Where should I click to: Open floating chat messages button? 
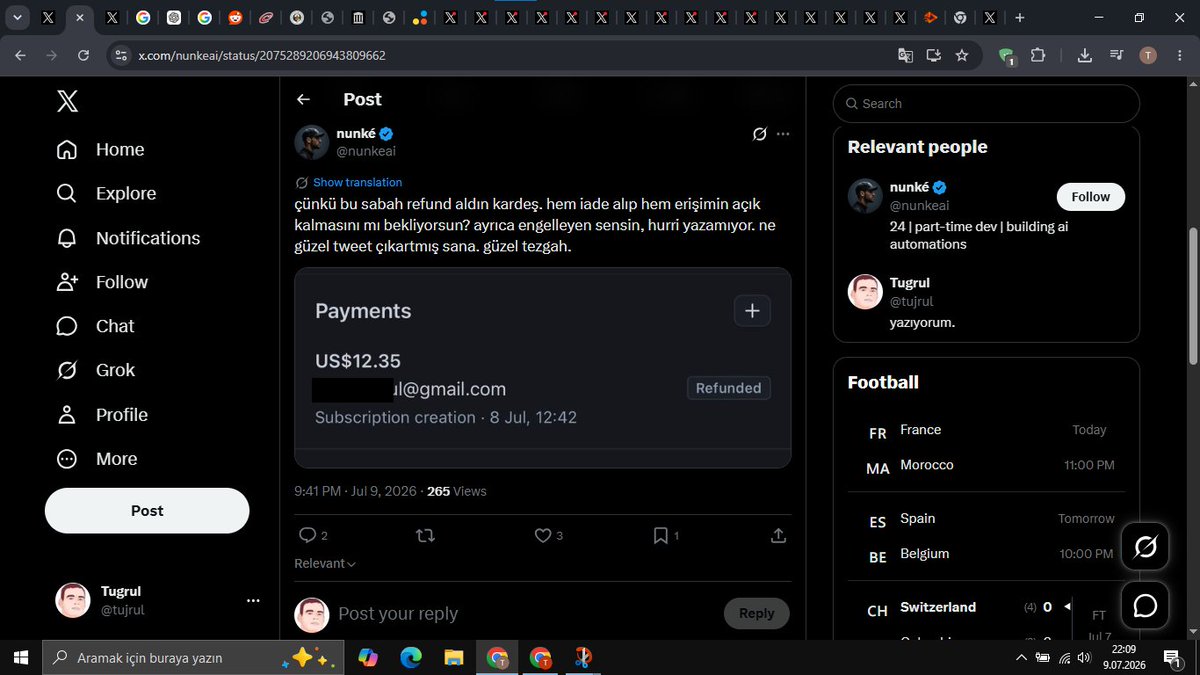point(1145,606)
